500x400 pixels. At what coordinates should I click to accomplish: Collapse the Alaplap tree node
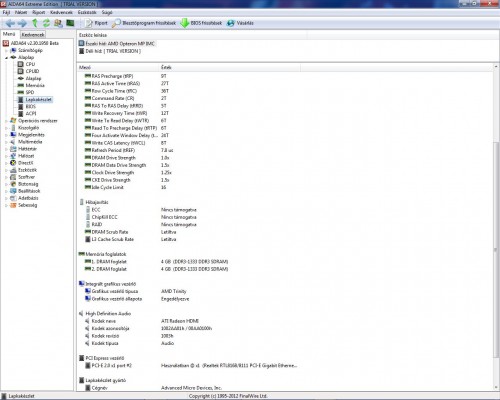point(6,58)
